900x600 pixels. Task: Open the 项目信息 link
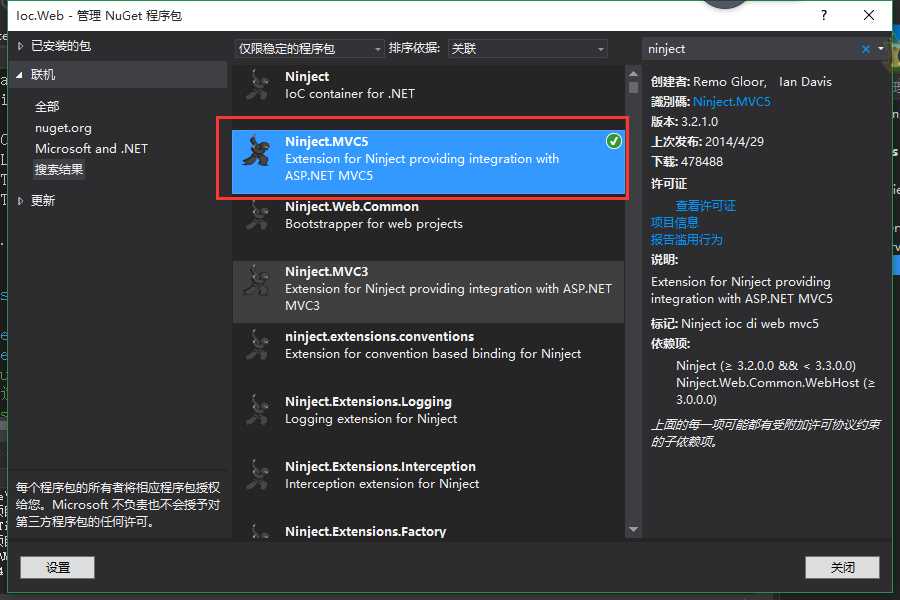click(x=674, y=222)
